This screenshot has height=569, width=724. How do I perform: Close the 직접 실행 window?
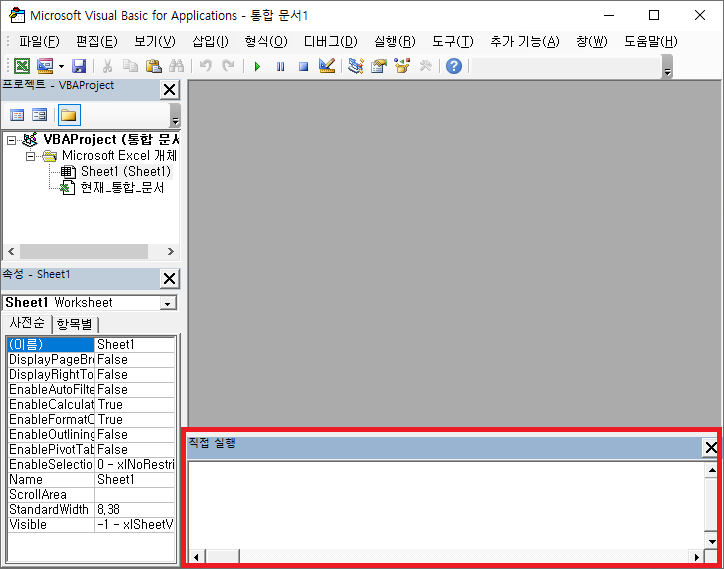point(711,447)
